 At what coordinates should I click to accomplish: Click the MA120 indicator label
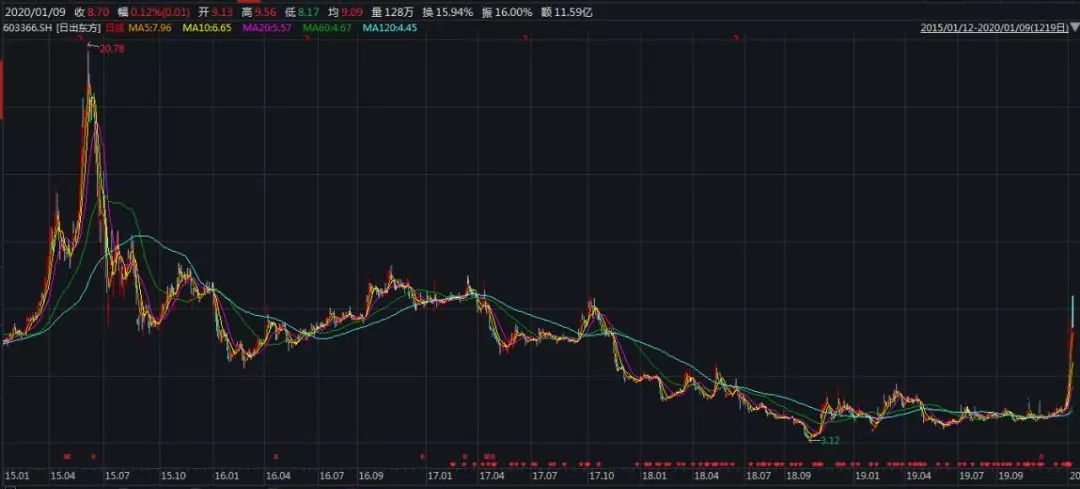pos(389,28)
